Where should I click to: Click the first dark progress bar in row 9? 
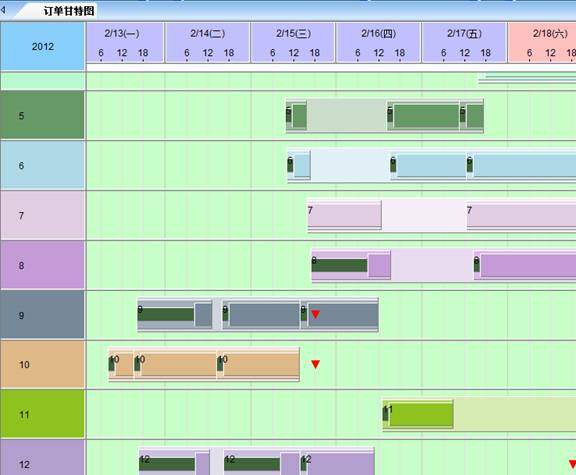(166, 314)
